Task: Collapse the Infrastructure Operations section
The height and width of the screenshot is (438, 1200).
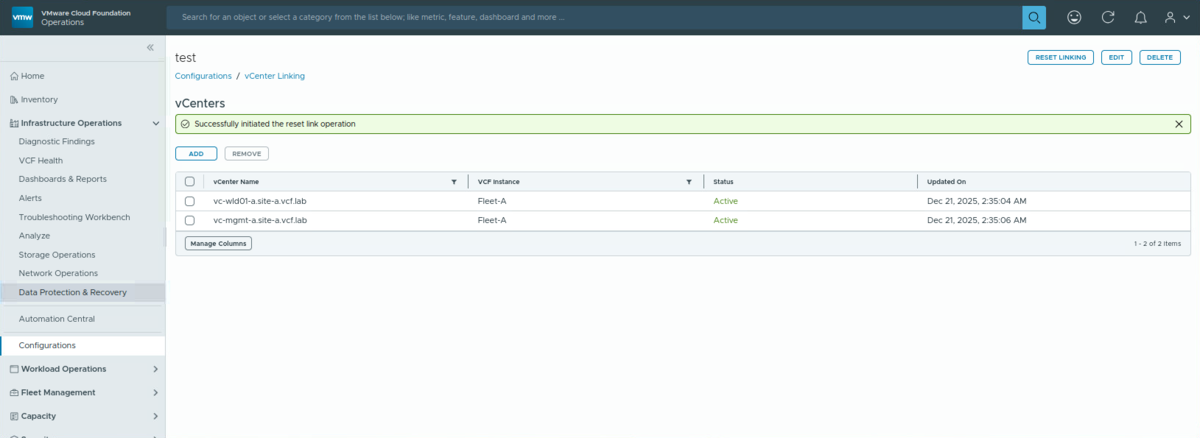Action: point(155,123)
